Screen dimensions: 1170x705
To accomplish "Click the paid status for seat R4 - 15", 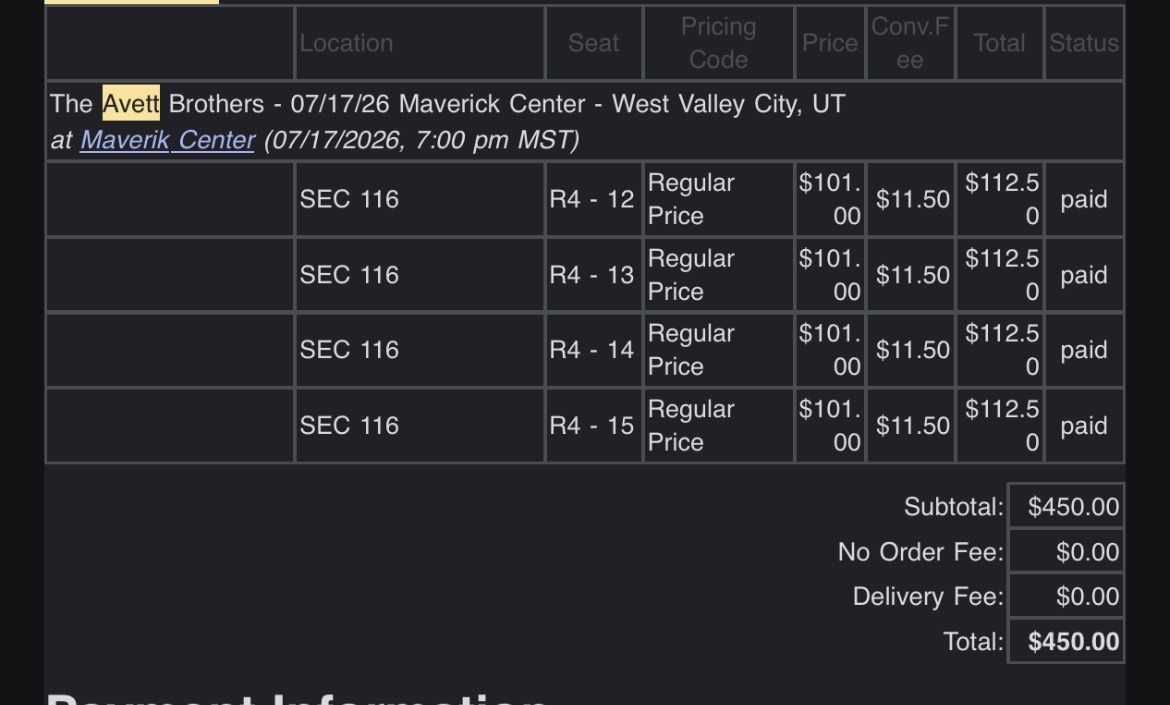I will pos(1084,426).
